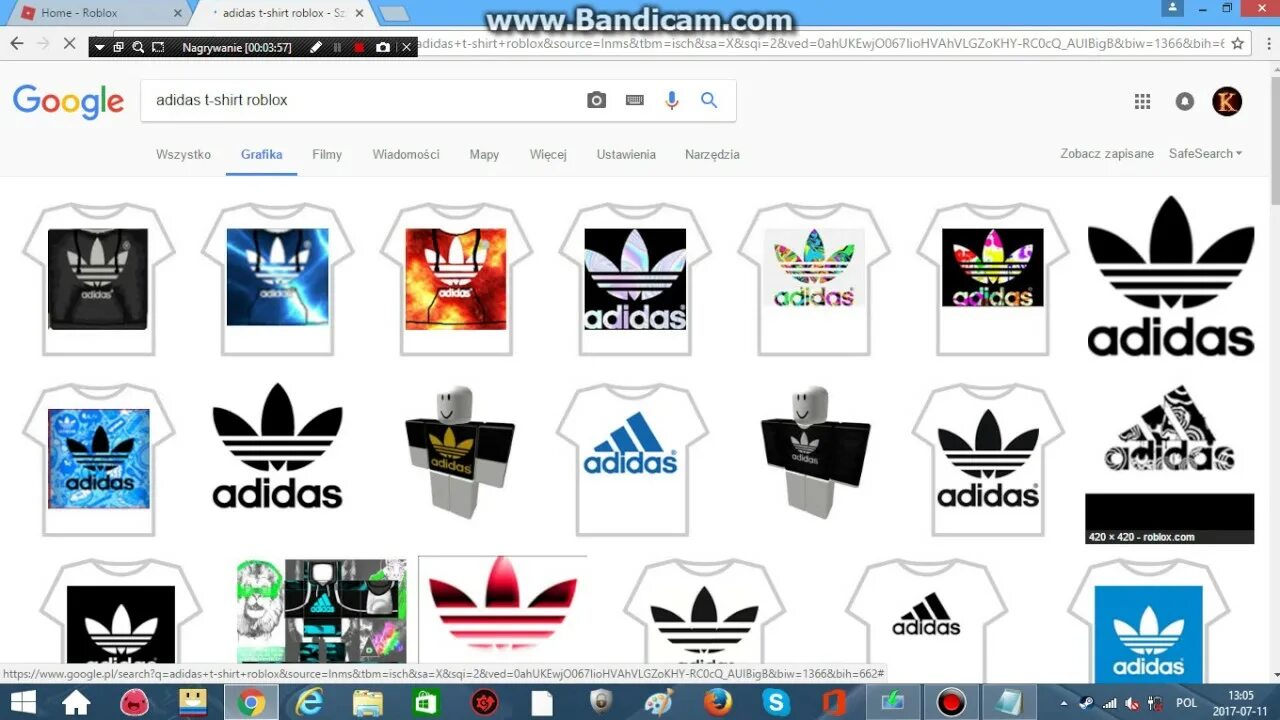Open the blue lightning adidas t-shirt thumbnail
Screen dimensions: 1280x720
click(x=277, y=279)
